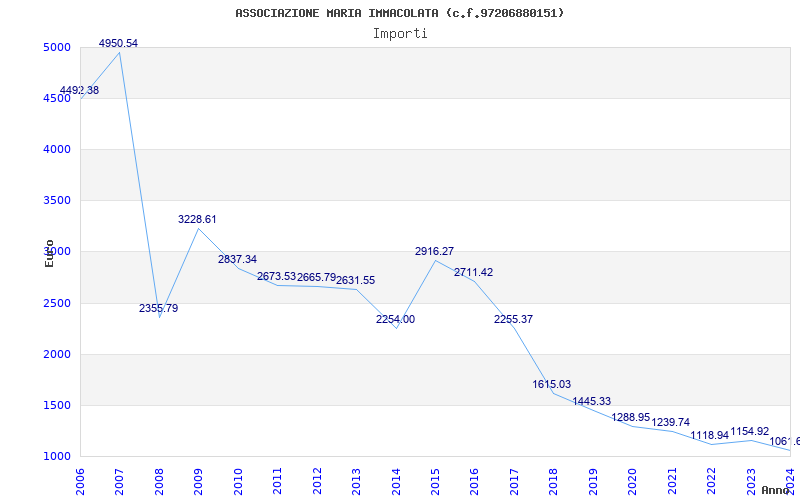Click x-axis year label 2009
This screenshot has height=500, width=800.
[198, 481]
